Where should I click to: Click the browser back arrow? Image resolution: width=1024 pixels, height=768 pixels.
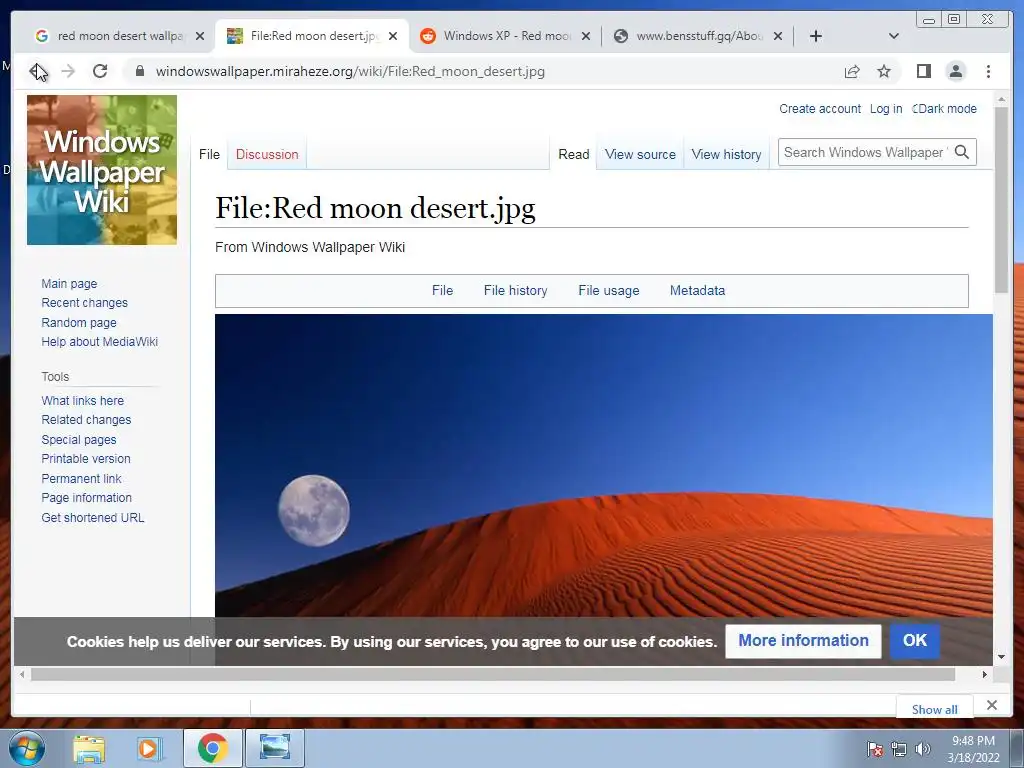tap(37, 71)
